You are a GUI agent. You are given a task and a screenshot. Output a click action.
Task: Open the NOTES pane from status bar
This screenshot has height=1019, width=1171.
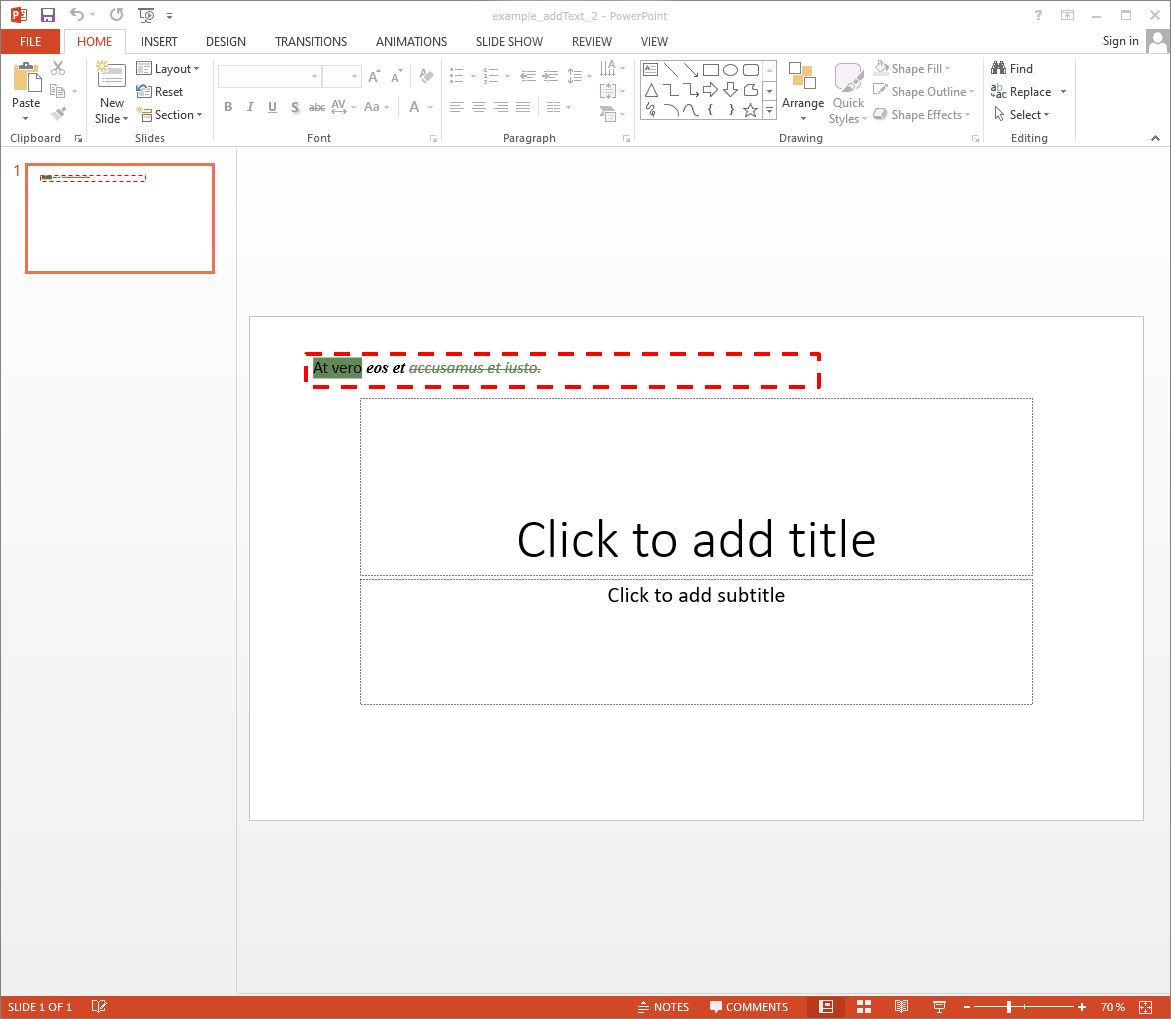click(663, 1007)
